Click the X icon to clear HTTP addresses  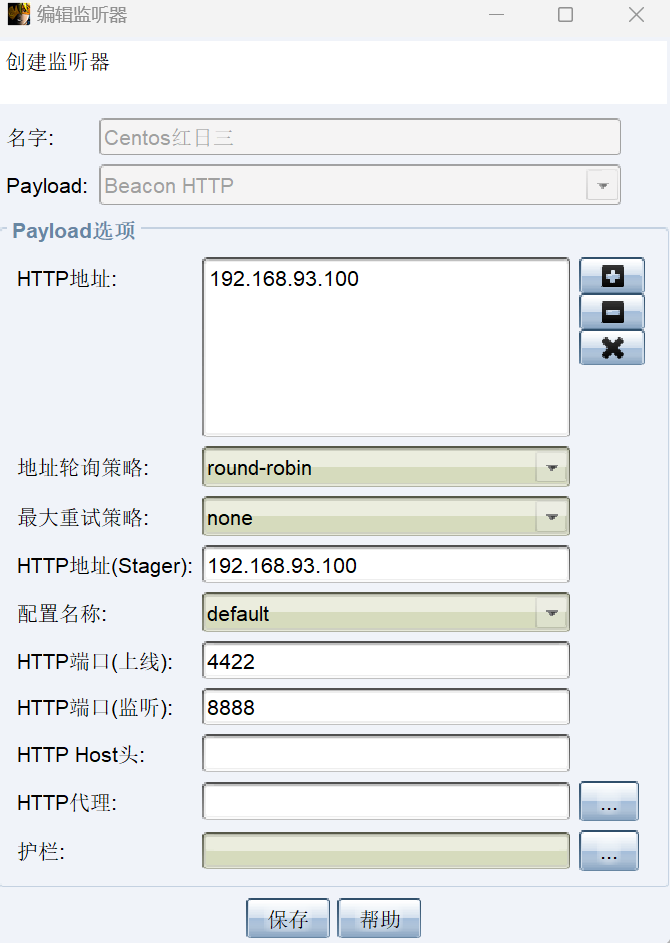pyautogui.click(x=612, y=347)
